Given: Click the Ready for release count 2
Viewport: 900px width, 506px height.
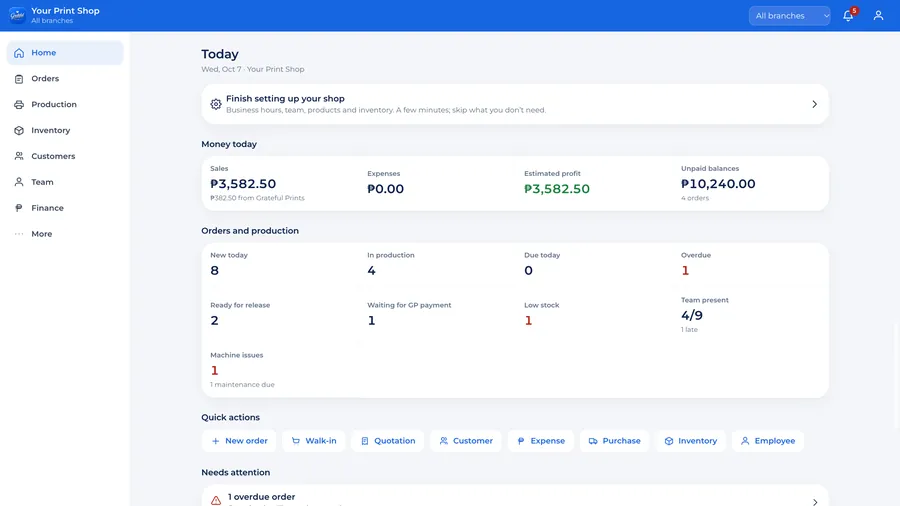Looking at the screenshot, I should click(215, 320).
